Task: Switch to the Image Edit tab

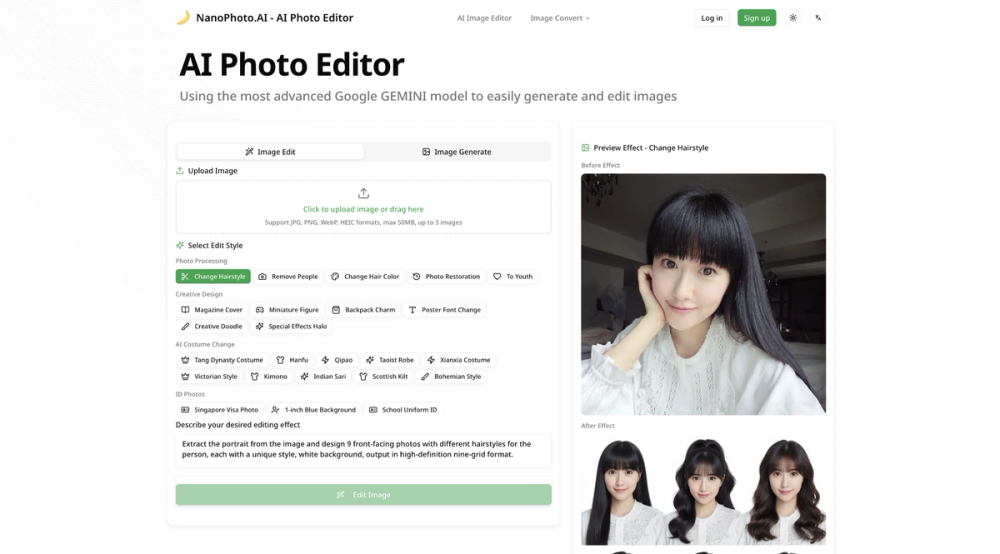Action: (270, 152)
